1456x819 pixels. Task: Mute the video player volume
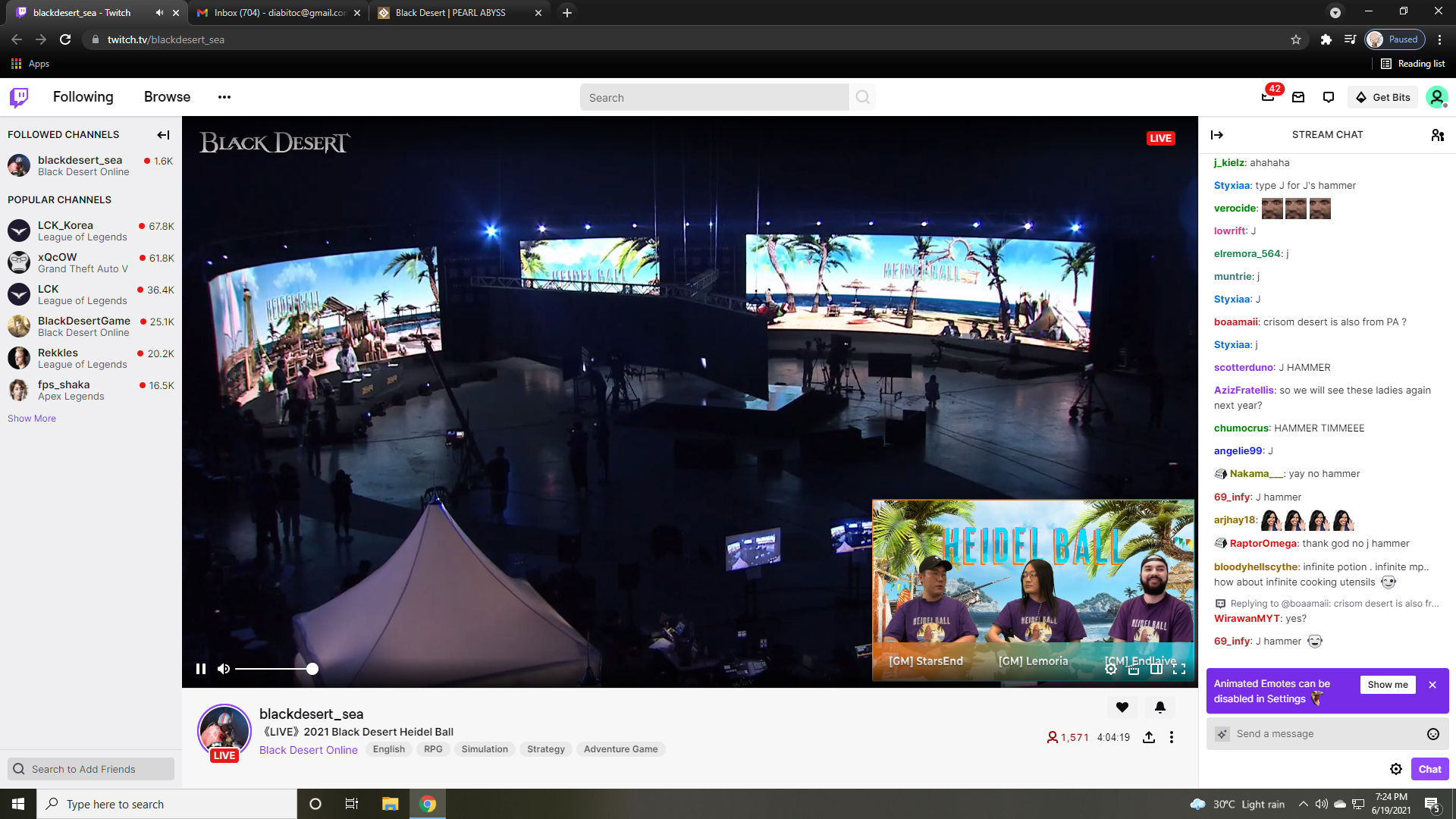click(224, 669)
